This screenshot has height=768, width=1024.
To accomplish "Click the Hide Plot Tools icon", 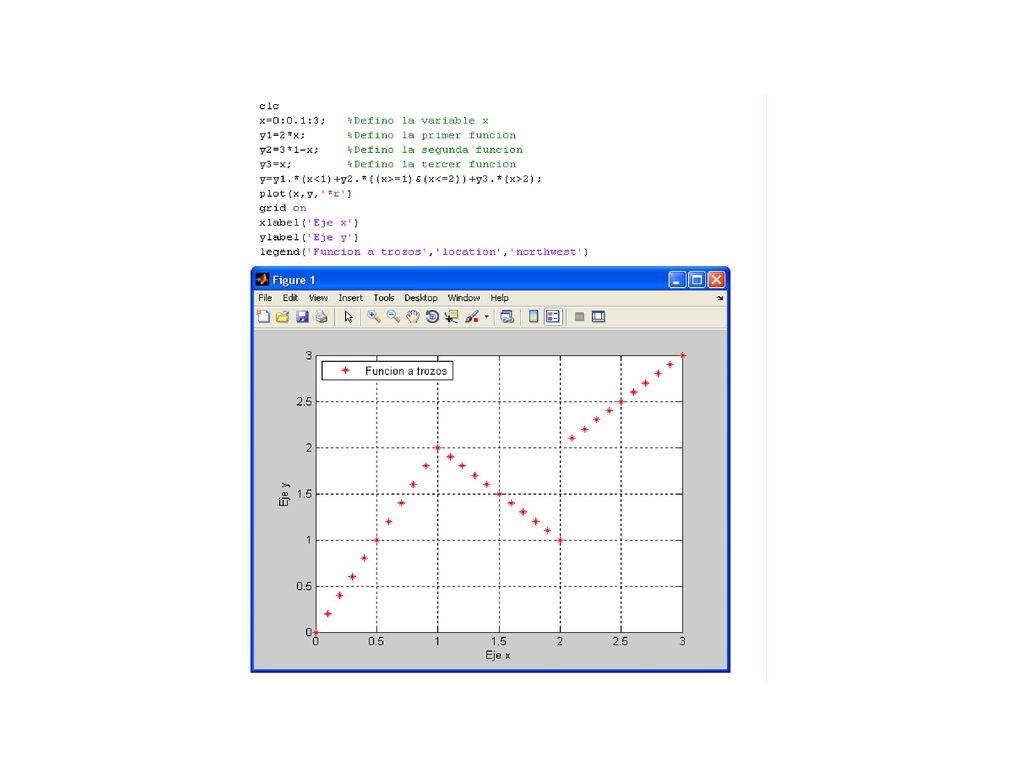I will (x=579, y=317).
